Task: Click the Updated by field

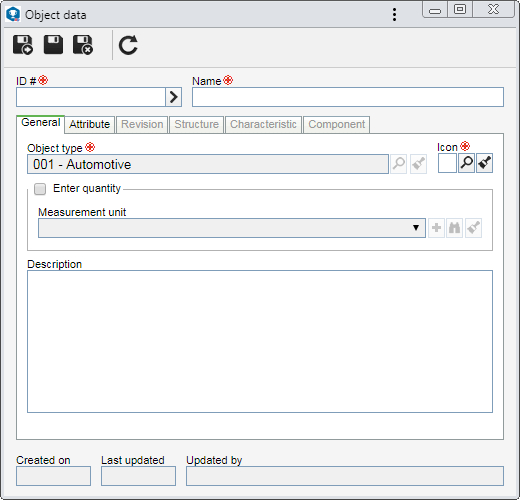Action: click(345, 476)
